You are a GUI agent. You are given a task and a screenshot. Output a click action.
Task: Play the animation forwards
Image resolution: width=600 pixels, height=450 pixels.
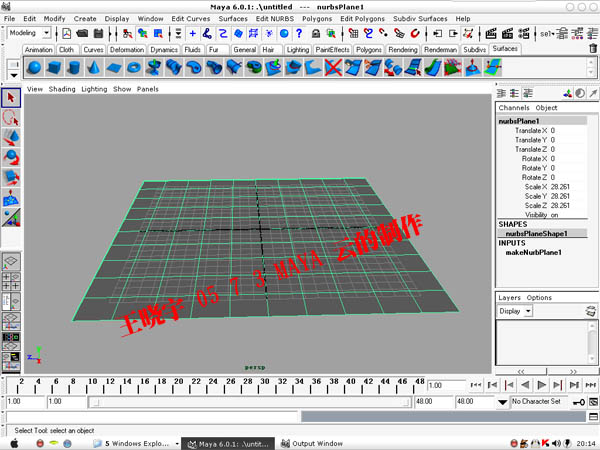click(541, 385)
